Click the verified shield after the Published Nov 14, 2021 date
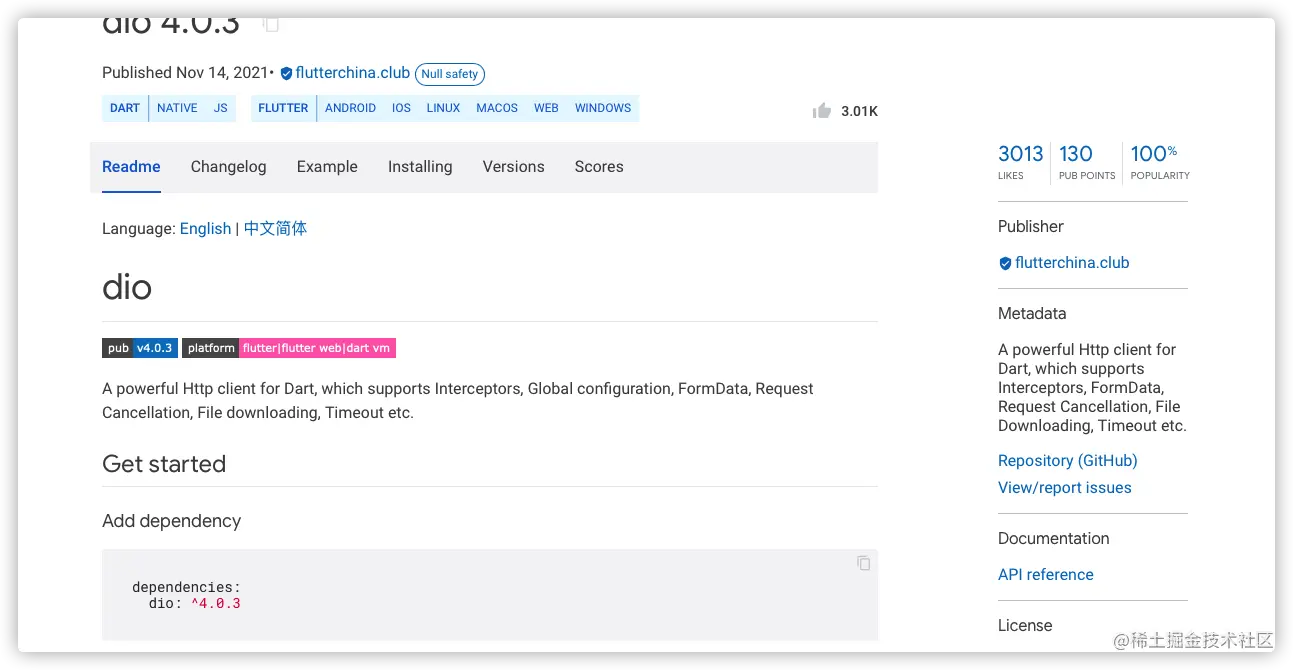 click(286, 73)
